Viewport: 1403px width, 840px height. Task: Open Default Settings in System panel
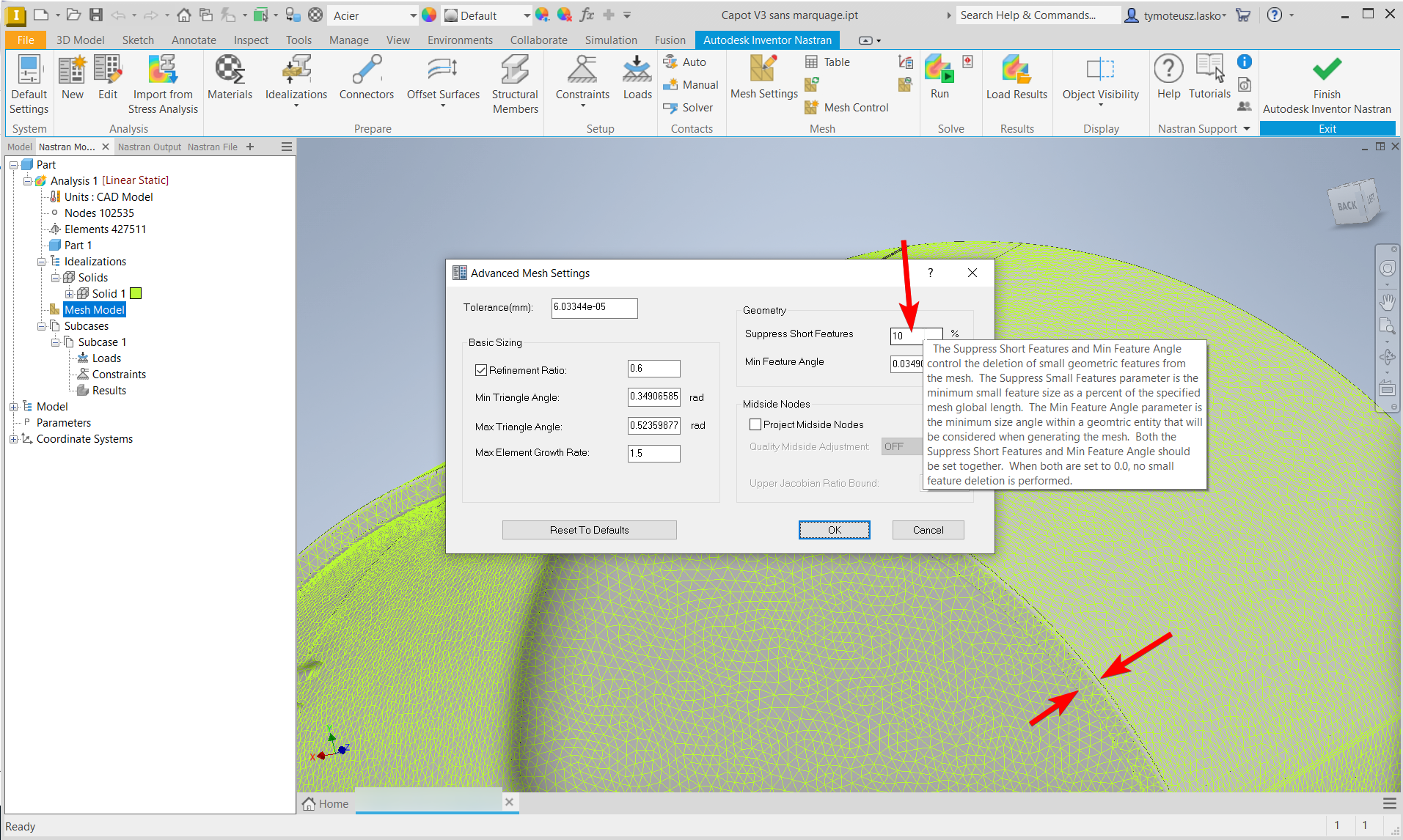29,85
